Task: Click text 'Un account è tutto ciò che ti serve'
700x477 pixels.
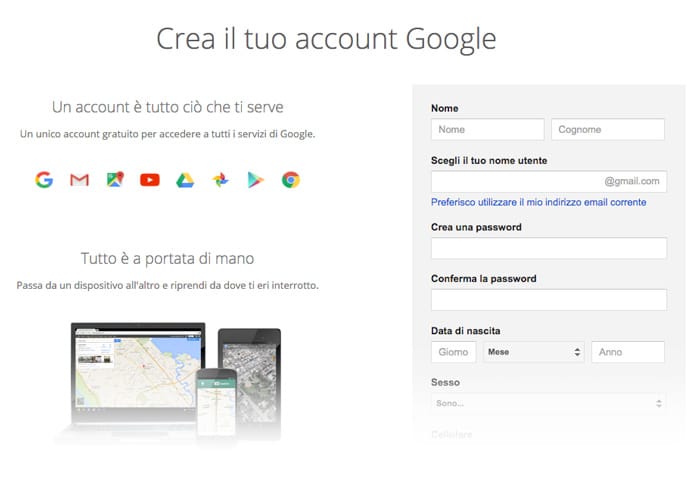Action: [x=167, y=107]
